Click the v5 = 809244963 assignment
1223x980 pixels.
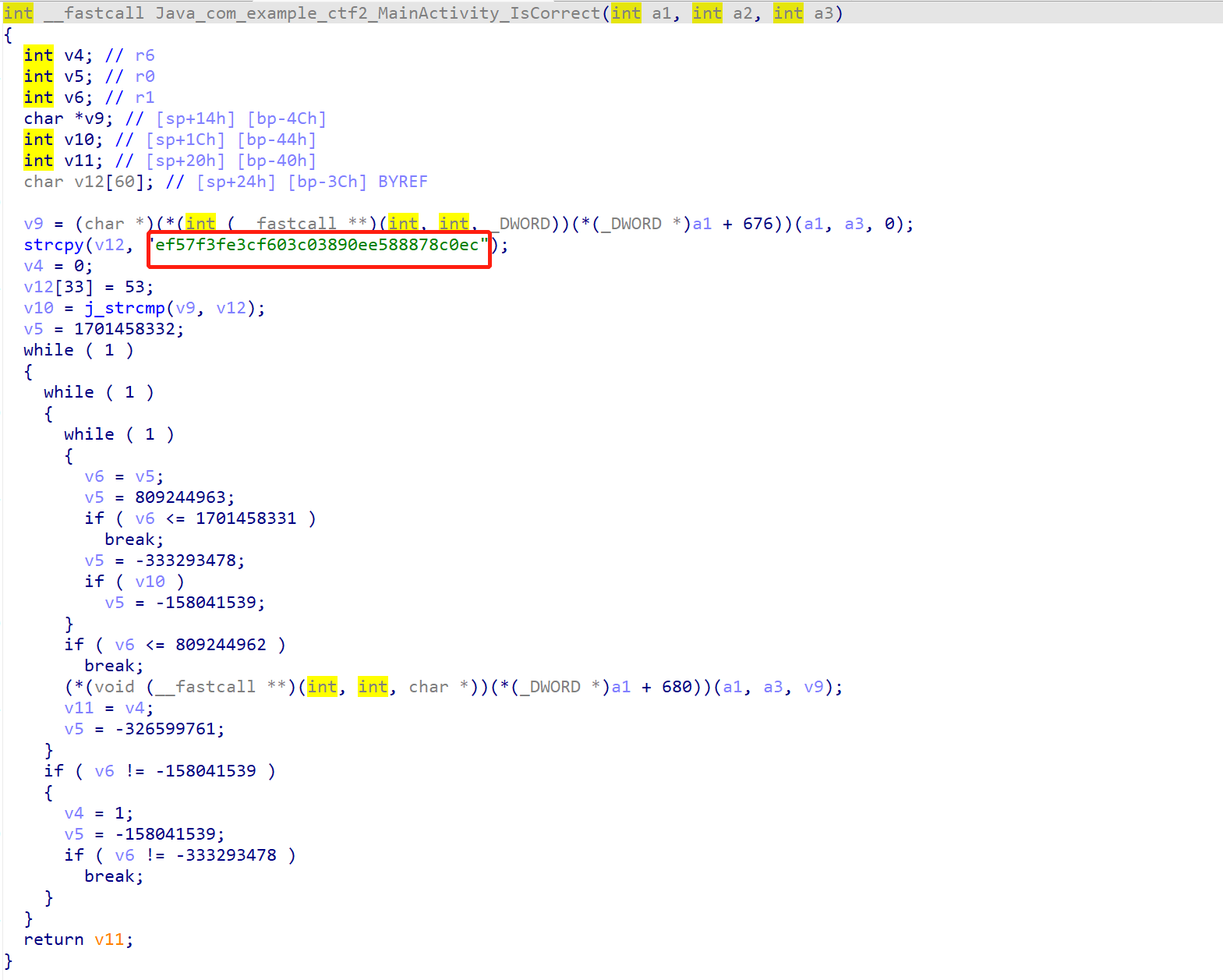point(159,497)
